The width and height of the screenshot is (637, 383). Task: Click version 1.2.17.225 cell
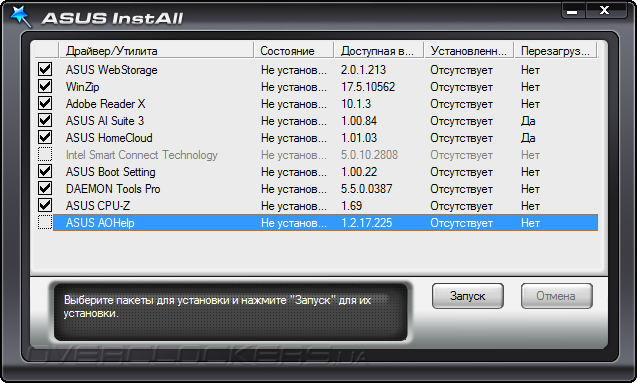(x=366, y=223)
